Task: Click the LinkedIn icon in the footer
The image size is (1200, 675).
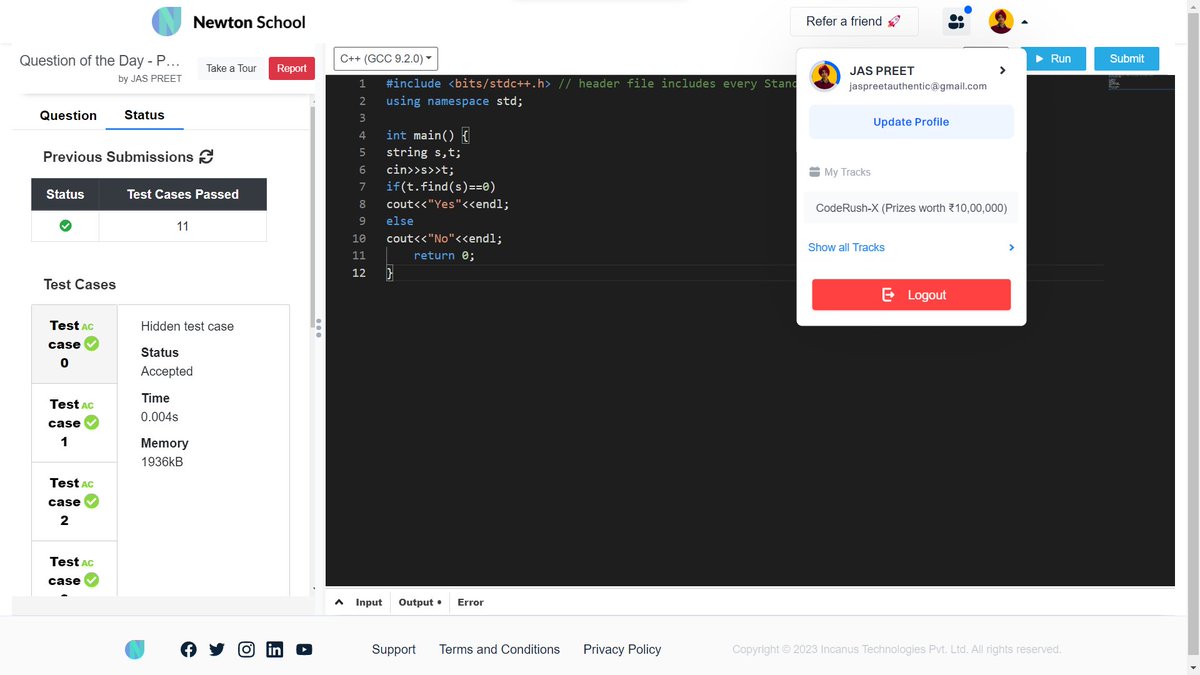Action: (x=275, y=649)
